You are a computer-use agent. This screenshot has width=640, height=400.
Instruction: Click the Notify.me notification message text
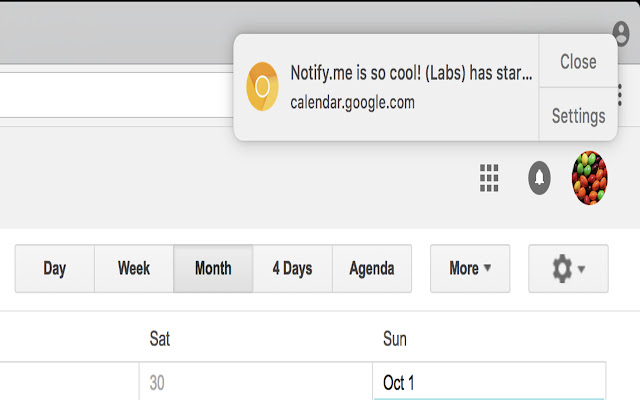point(411,73)
